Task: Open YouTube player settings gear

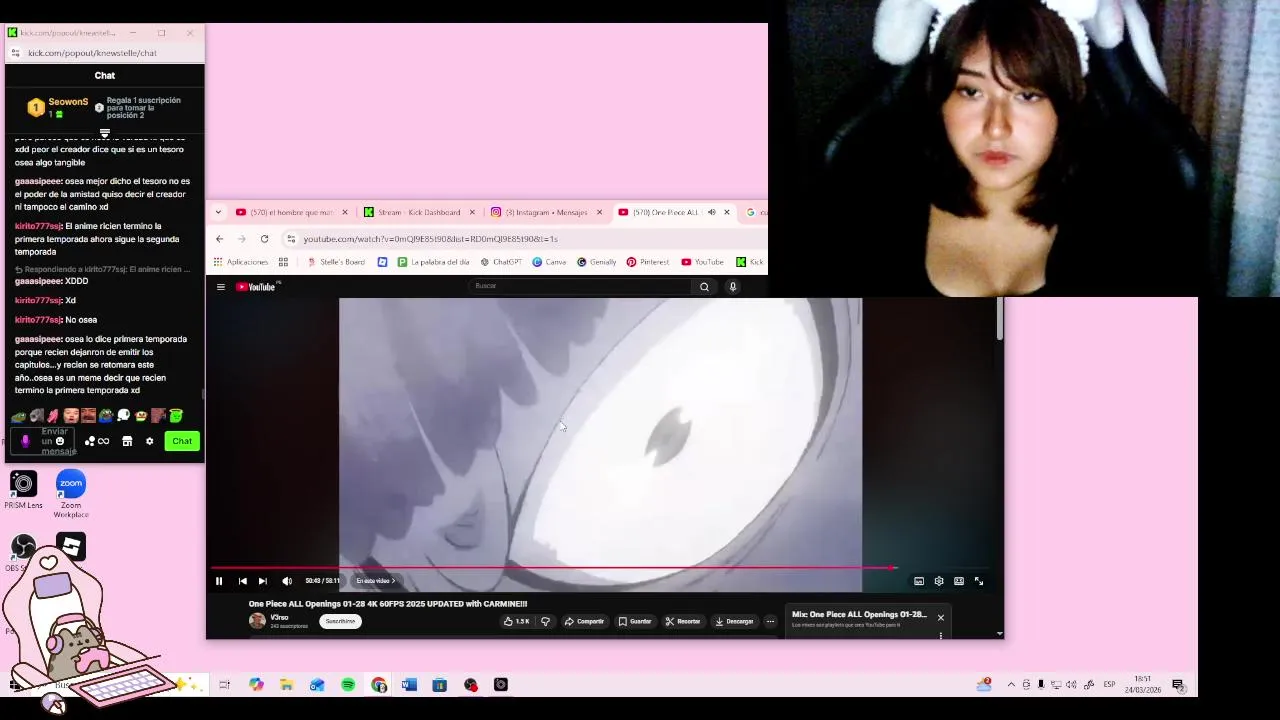Action: click(939, 581)
